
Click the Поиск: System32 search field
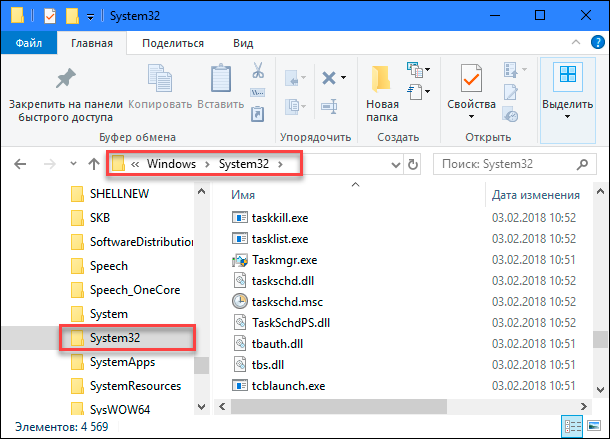(x=515, y=164)
